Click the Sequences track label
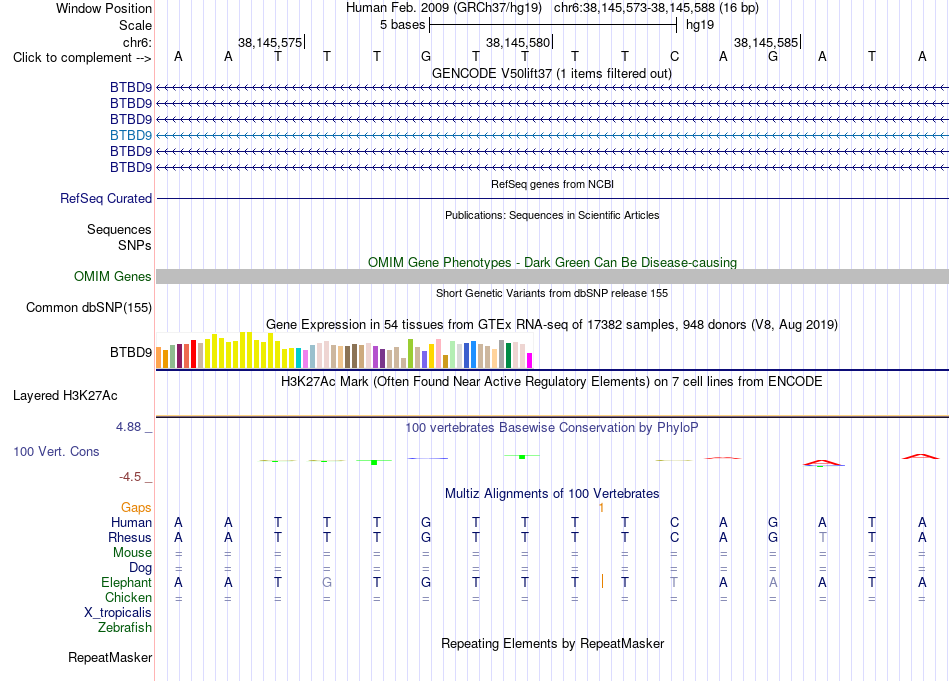950x681 pixels. pyautogui.click(x=119, y=229)
